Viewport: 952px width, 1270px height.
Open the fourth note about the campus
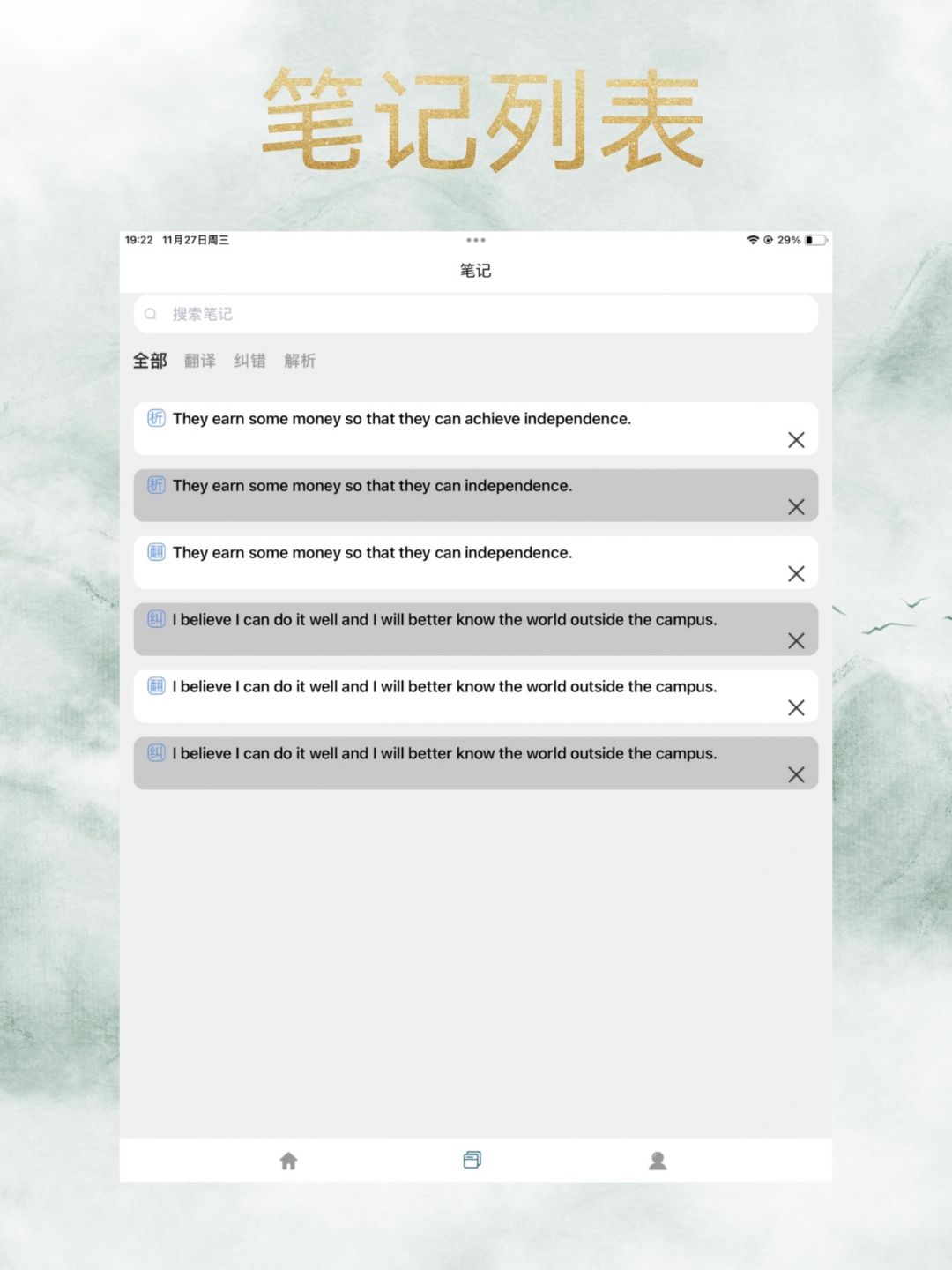pos(444,620)
